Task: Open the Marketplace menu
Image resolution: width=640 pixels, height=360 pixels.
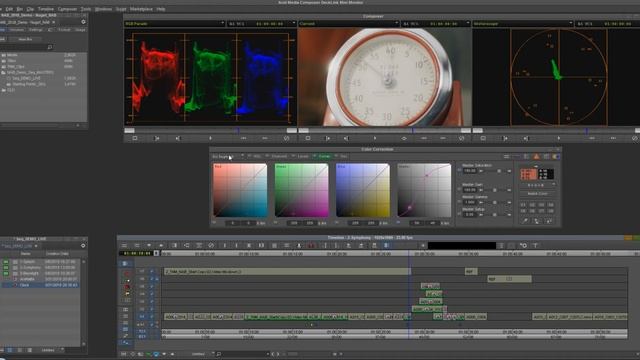Action: coord(141,9)
